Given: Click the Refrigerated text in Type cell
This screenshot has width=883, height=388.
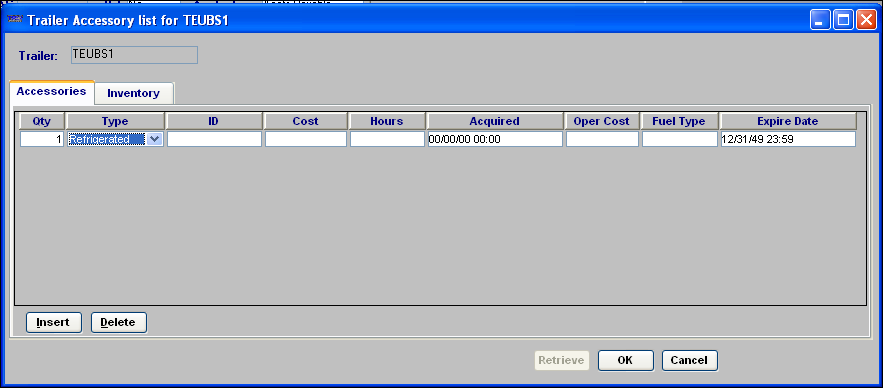Looking at the screenshot, I should click(99, 139).
